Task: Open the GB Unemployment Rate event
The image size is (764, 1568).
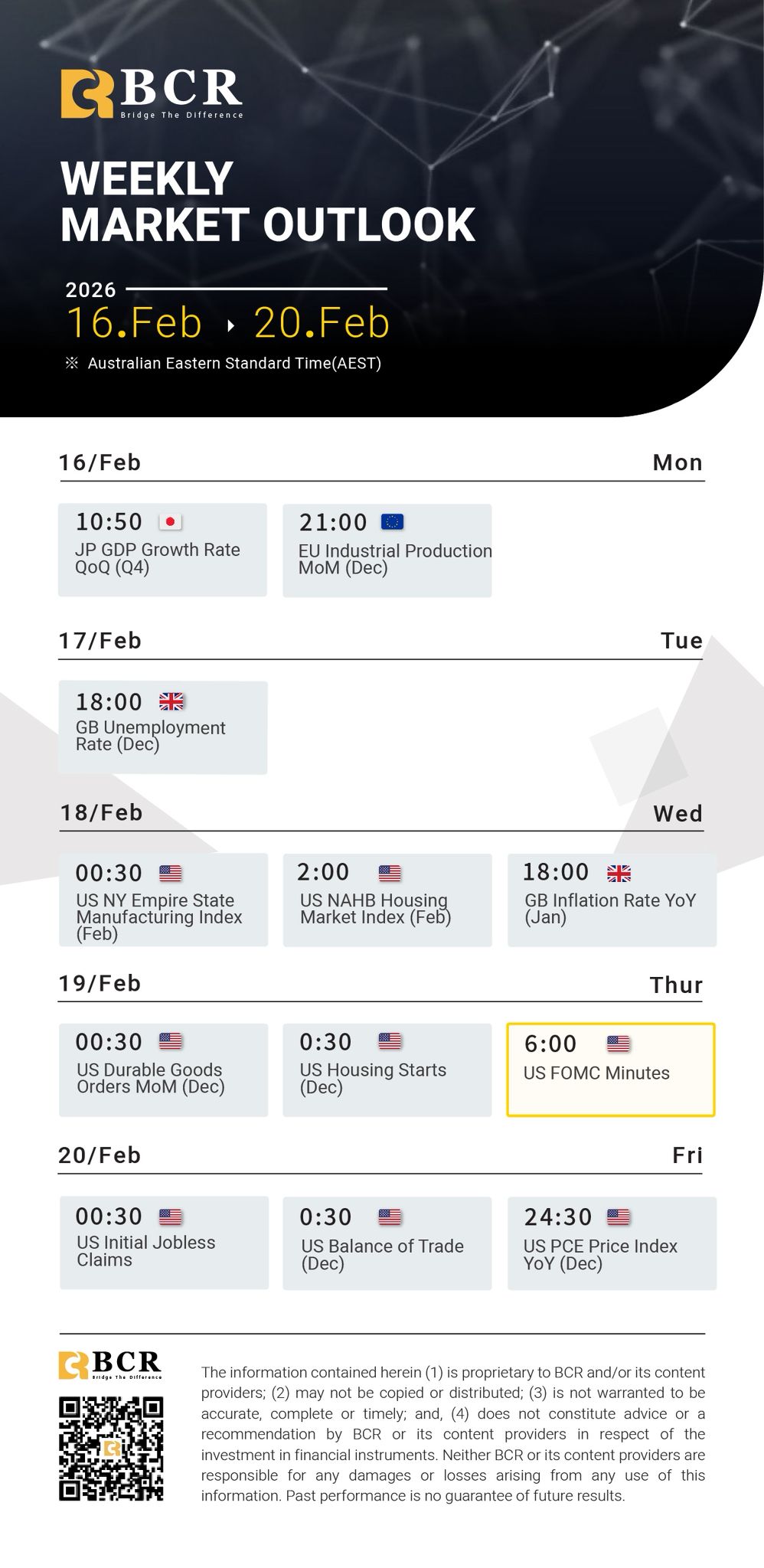Action: pyautogui.click(x=162, y=727)
